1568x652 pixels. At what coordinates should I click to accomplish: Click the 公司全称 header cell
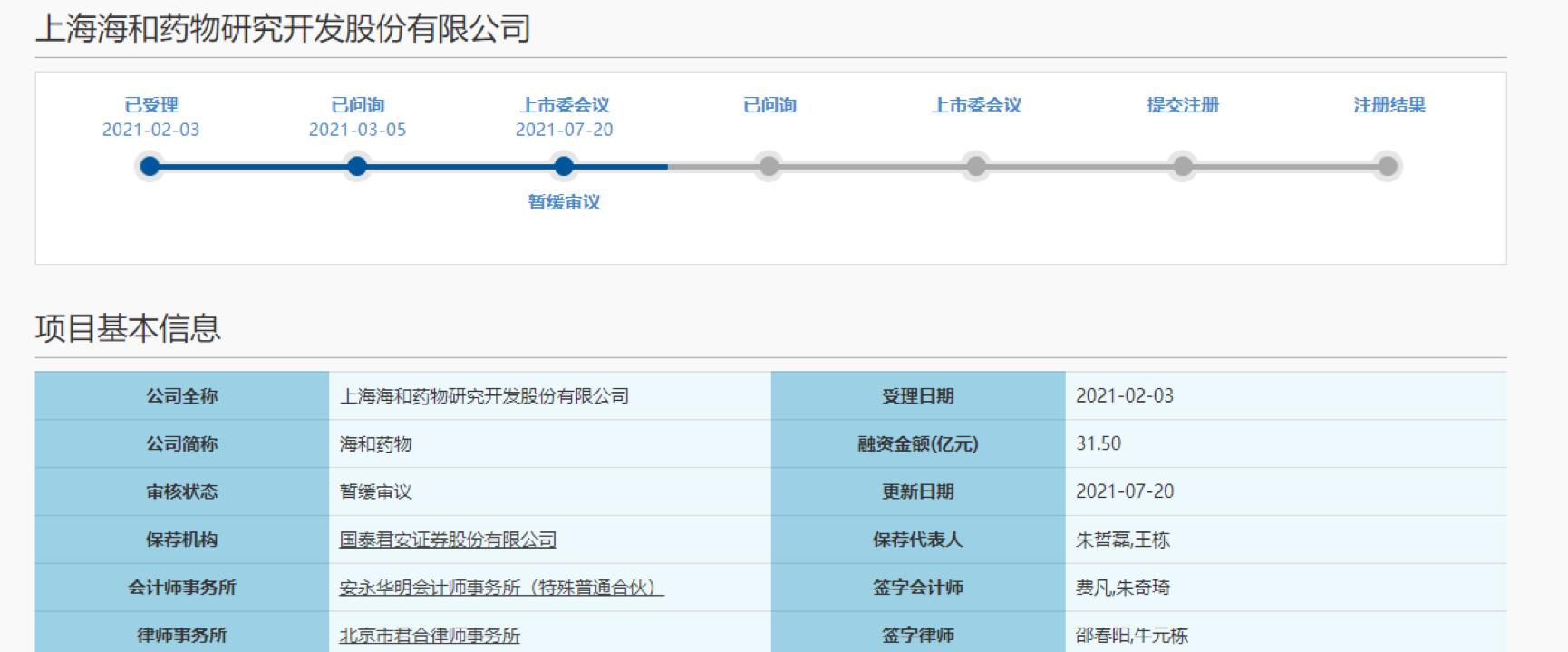[182, 396]
